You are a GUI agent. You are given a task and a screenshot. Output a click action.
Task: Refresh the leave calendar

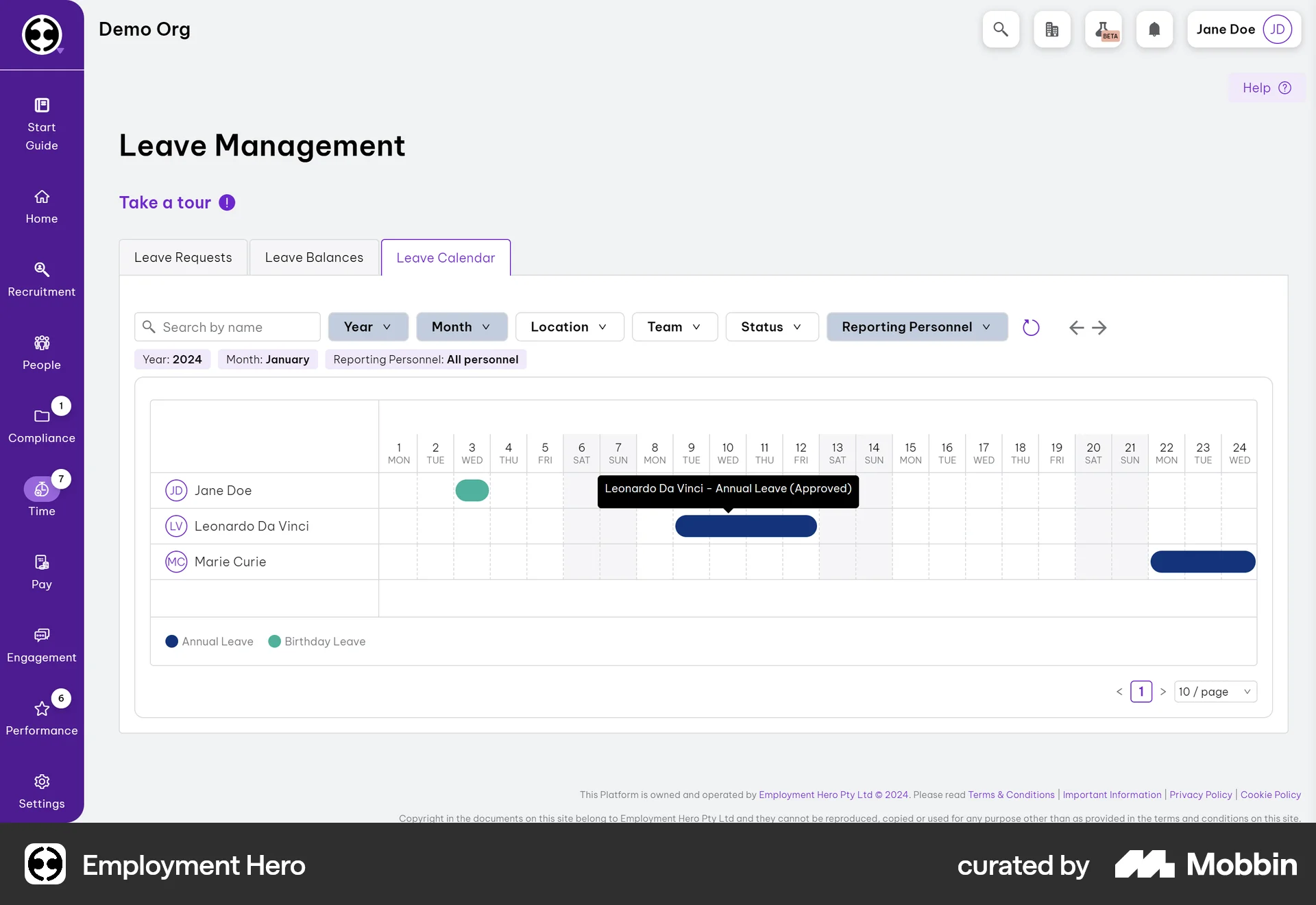tap(1030, 327)
